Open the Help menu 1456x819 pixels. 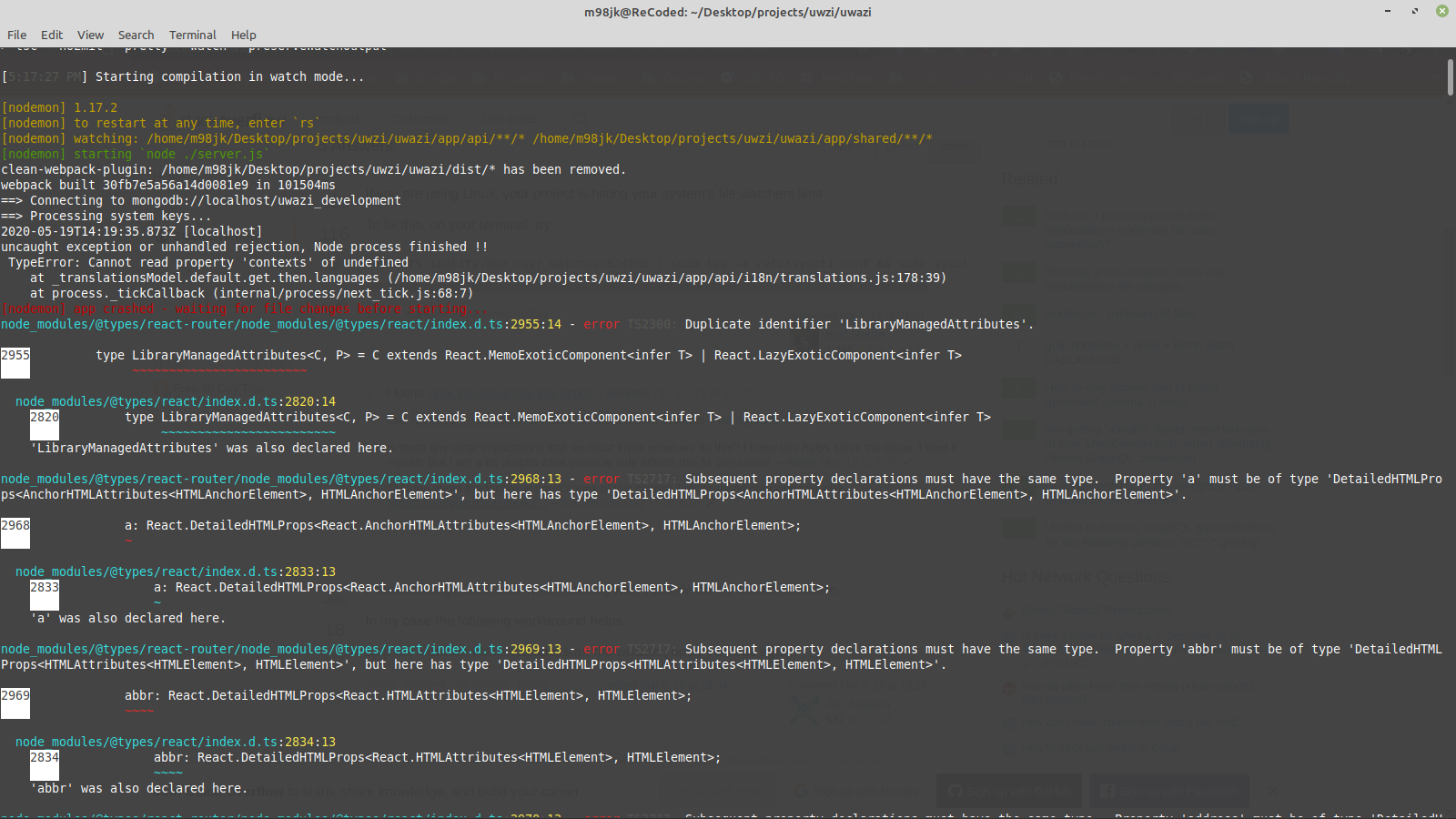(x=243, y=35)
